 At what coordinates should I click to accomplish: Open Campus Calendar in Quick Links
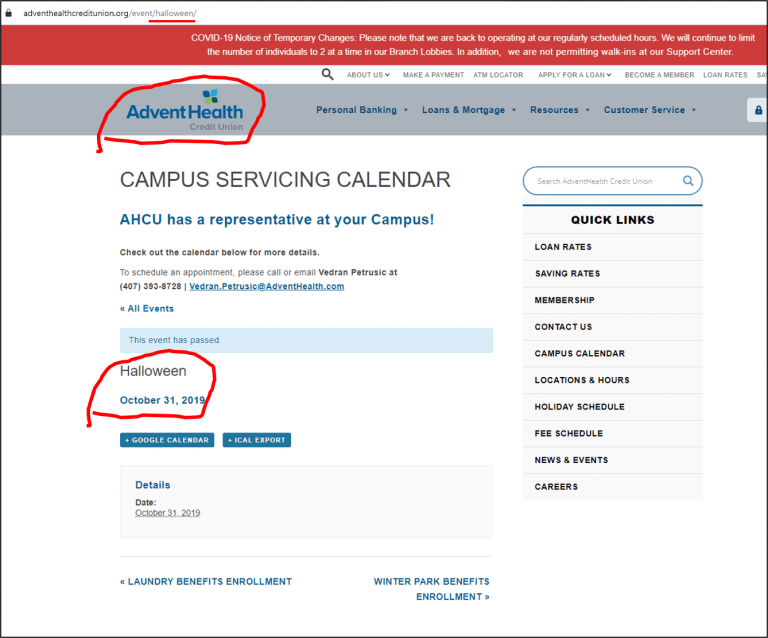[612, 354]
